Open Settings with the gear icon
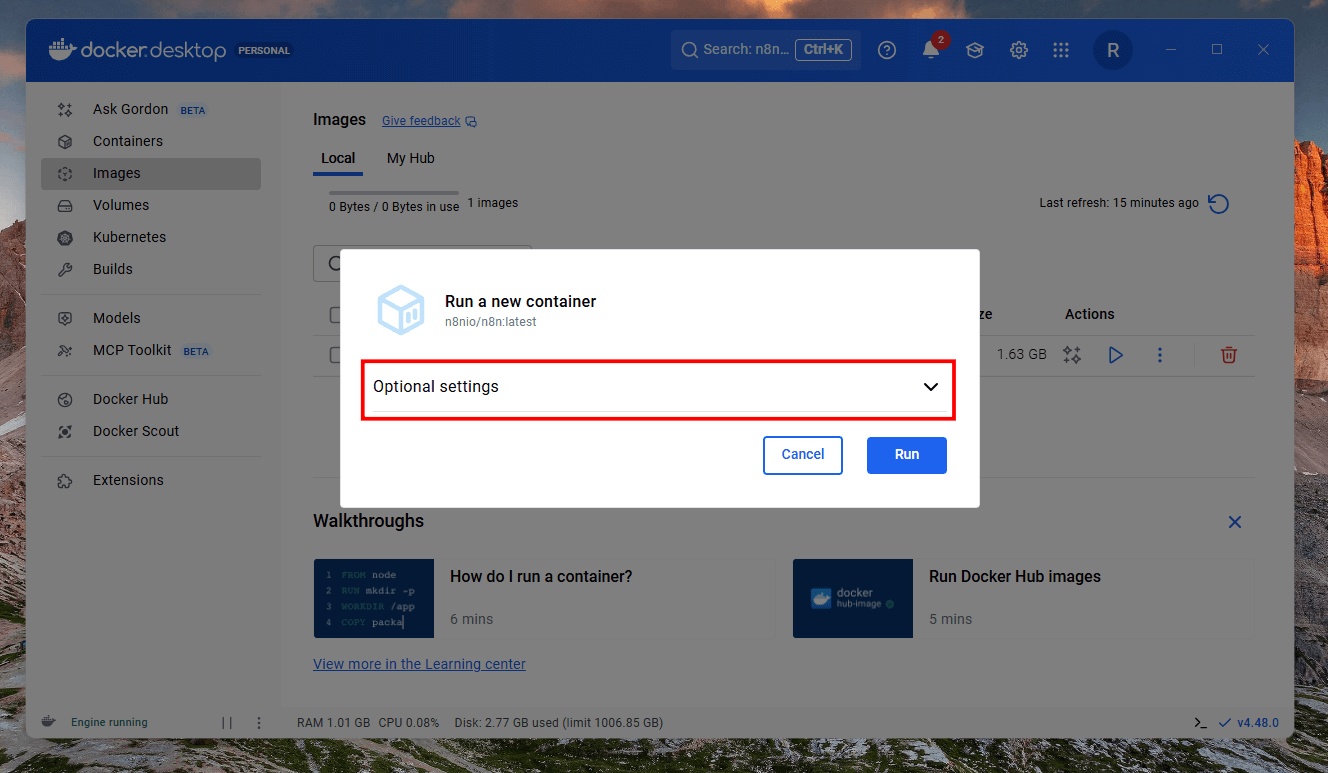Viewport: 1328px width, 773px height. 1019,50
